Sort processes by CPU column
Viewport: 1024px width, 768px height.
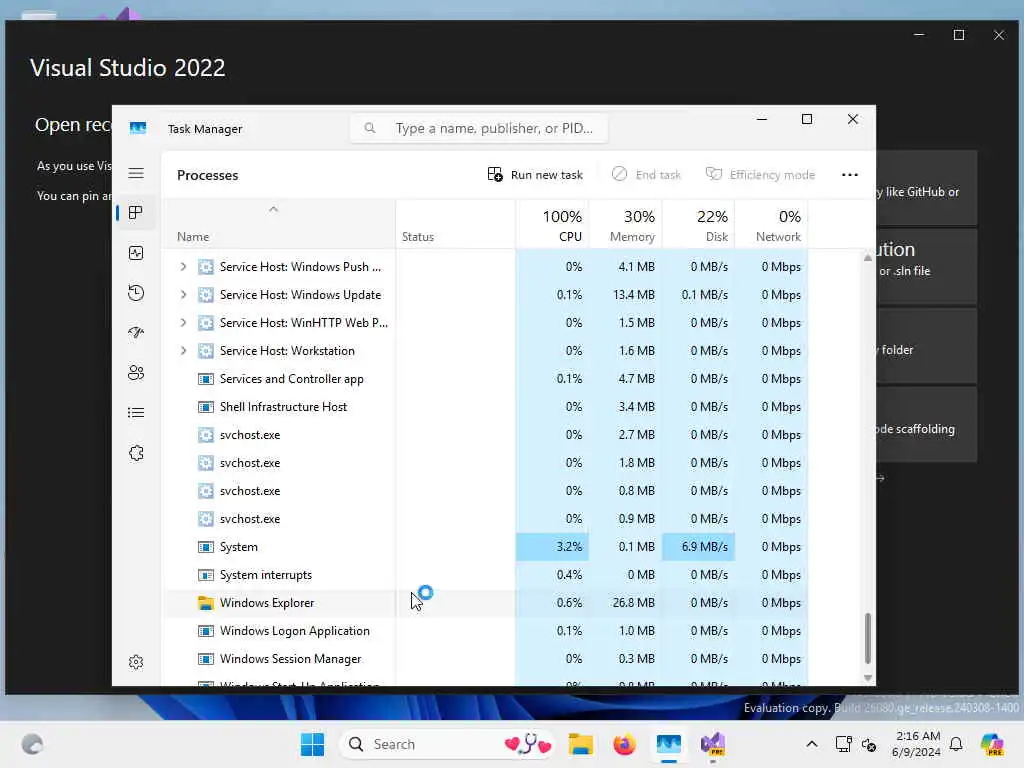(552, 225)
